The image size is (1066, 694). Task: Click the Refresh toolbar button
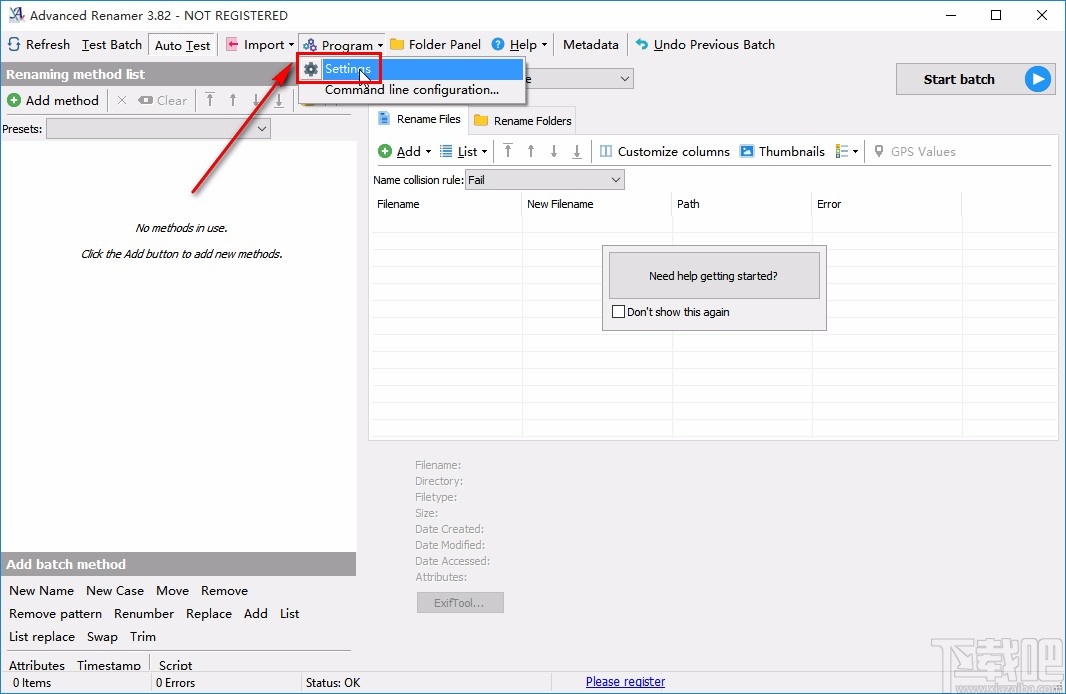click(39, 45)
